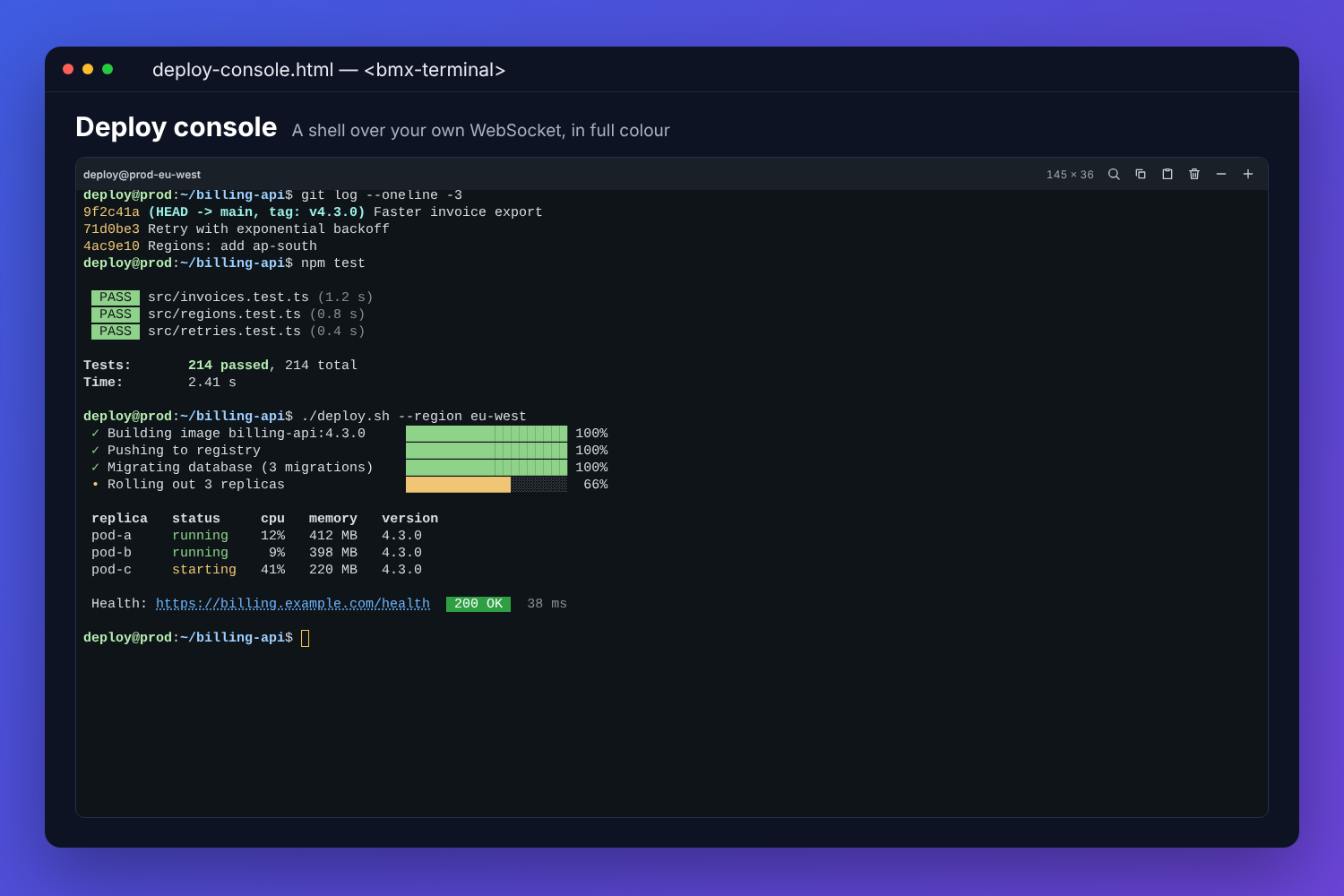Image resolution: width=1344 pixels, height=896 pixels.
Task: Paste from clipboard using the clipboard icon
Action: tap(1167, 174)
